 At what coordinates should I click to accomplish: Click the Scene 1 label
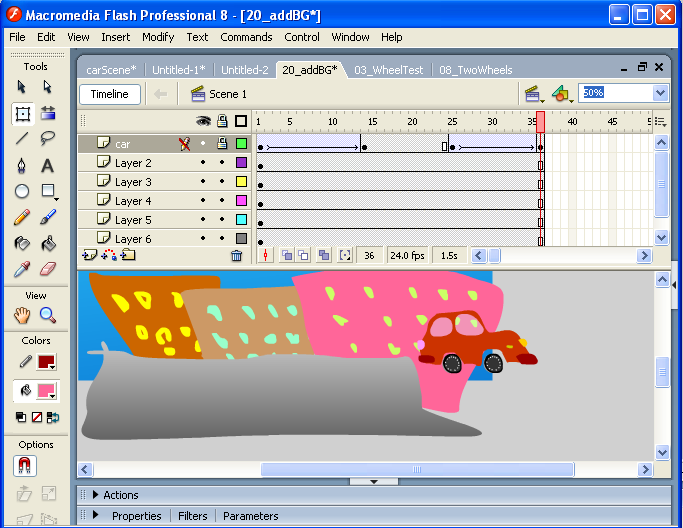click(227, 94)
